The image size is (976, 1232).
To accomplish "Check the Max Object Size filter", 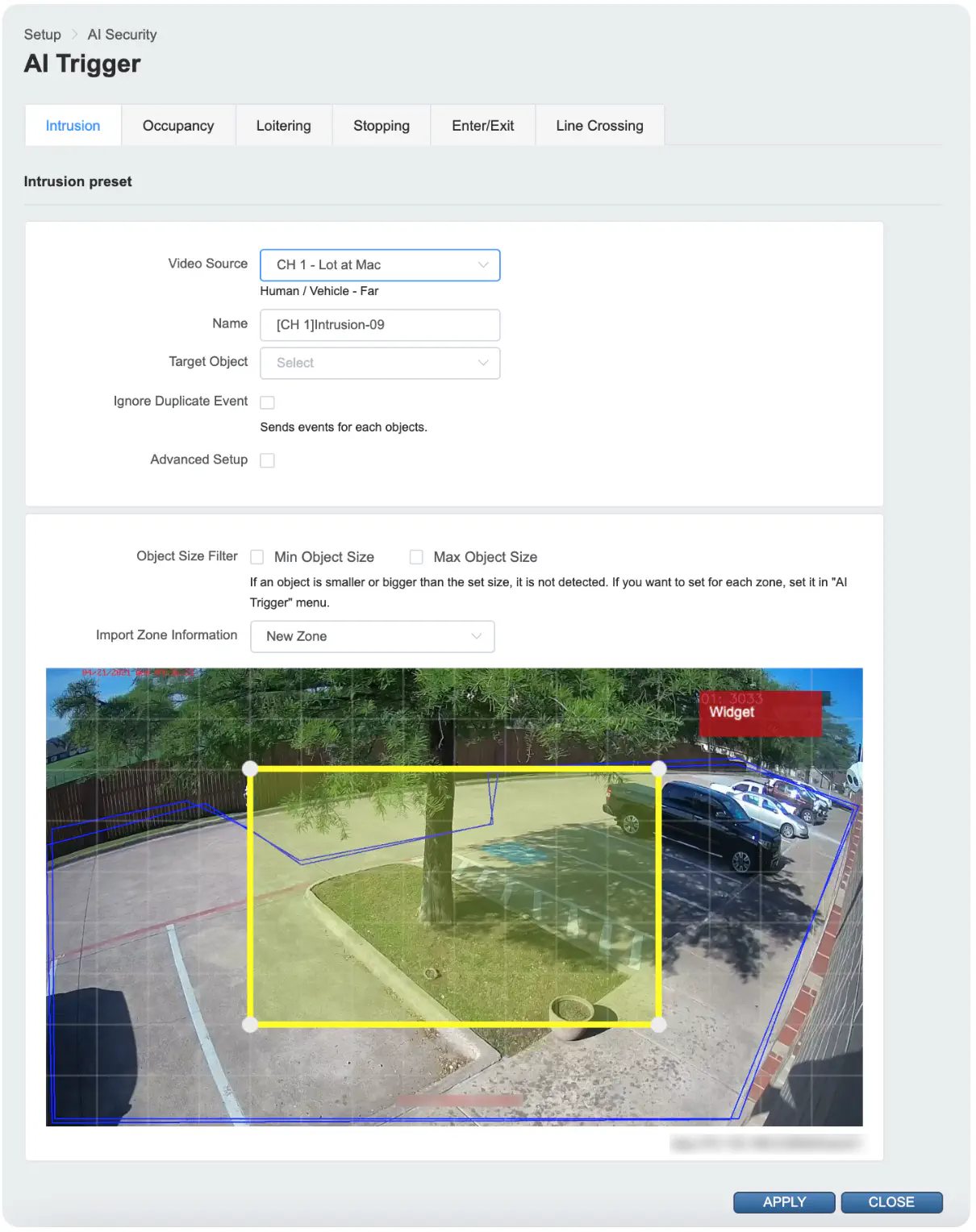I will point(416,557).
